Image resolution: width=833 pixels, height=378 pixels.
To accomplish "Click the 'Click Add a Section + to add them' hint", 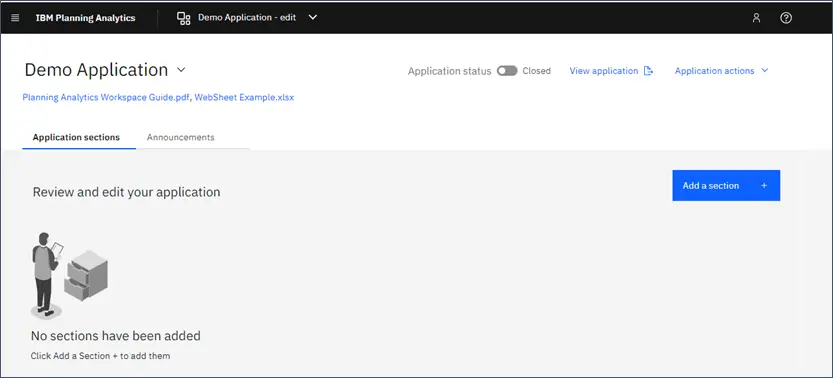I will [100, 356].
